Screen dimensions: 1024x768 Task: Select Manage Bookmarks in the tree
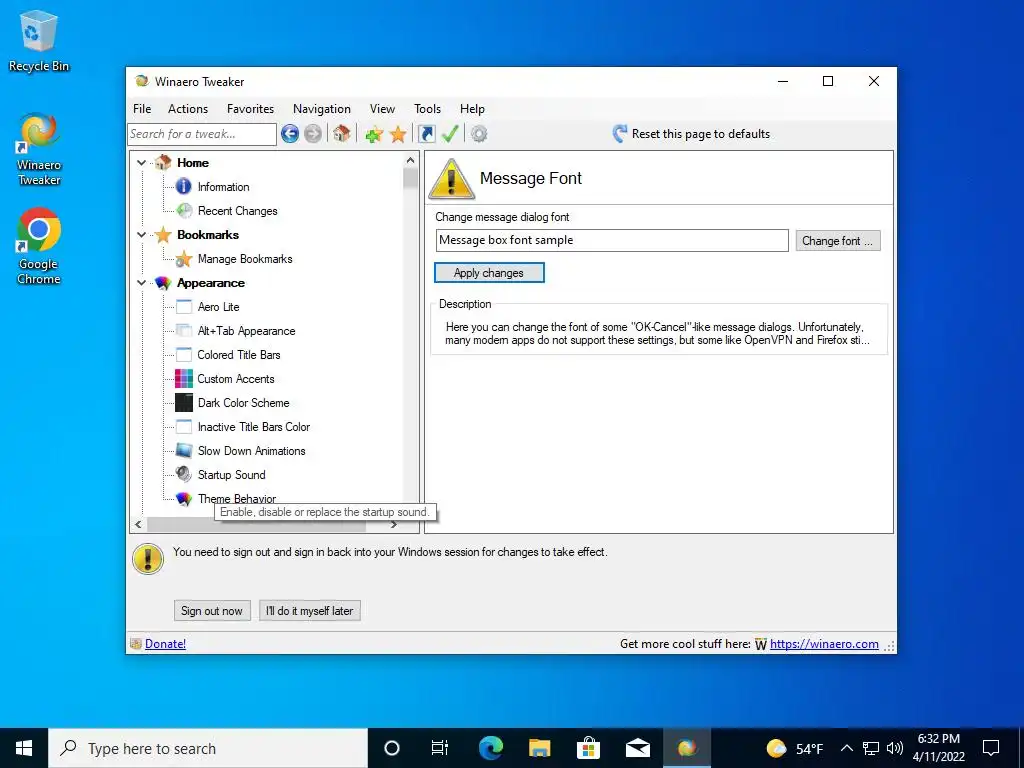(x=245, y=259)
